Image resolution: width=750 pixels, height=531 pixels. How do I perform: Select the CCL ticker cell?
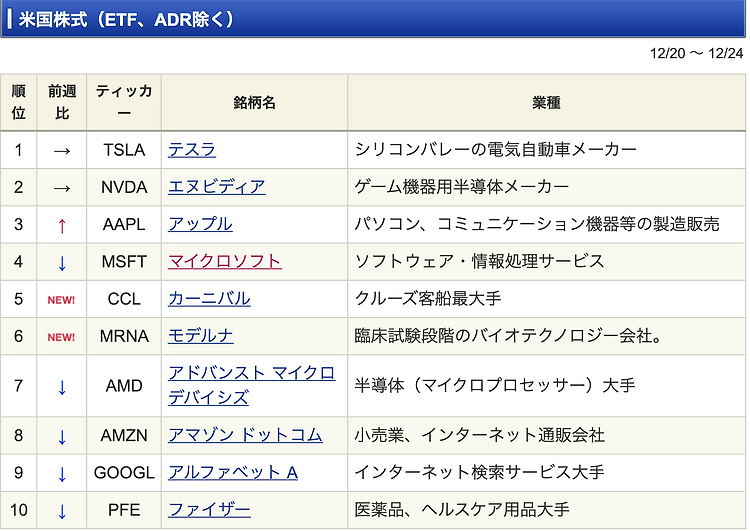[124, 299]
